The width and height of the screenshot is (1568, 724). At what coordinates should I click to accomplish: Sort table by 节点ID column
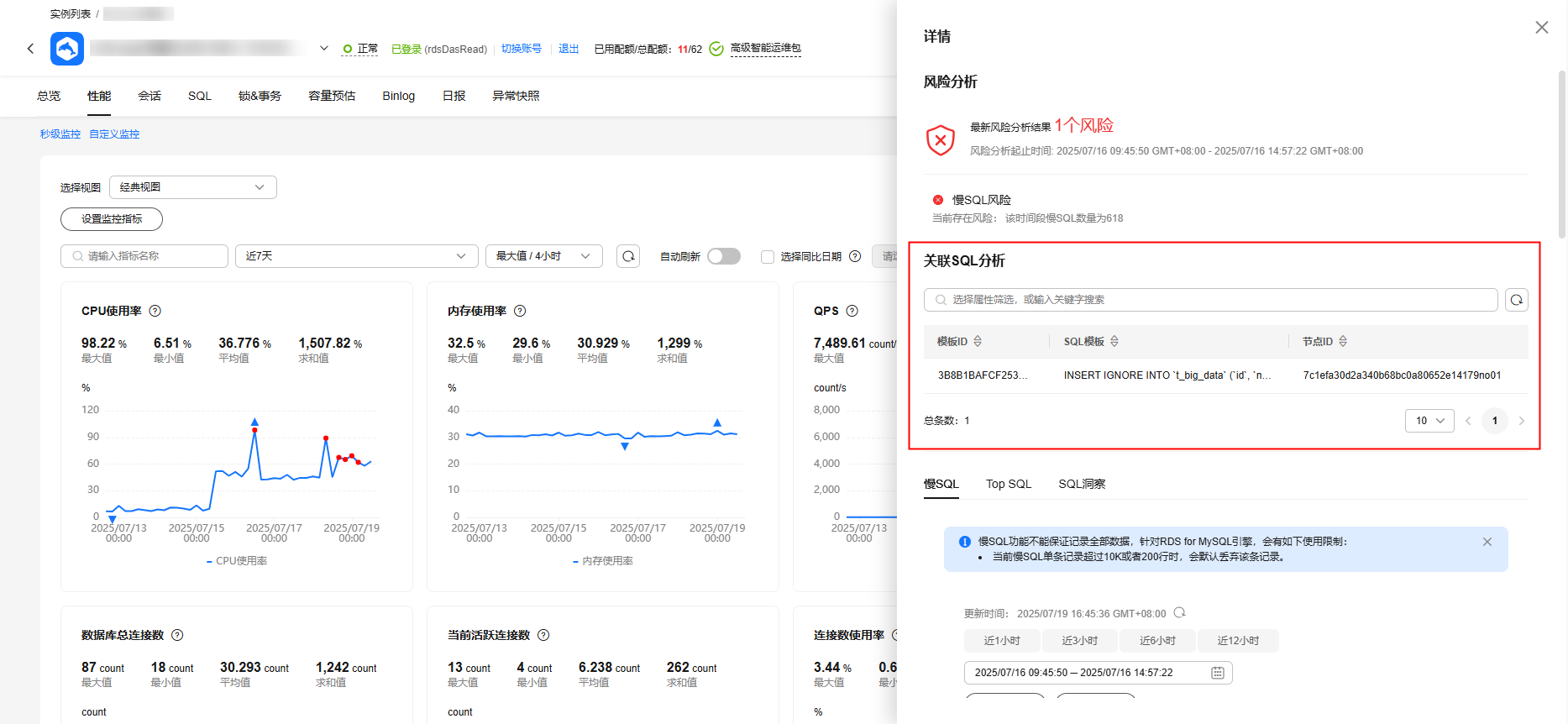[x=1343, y=342]
